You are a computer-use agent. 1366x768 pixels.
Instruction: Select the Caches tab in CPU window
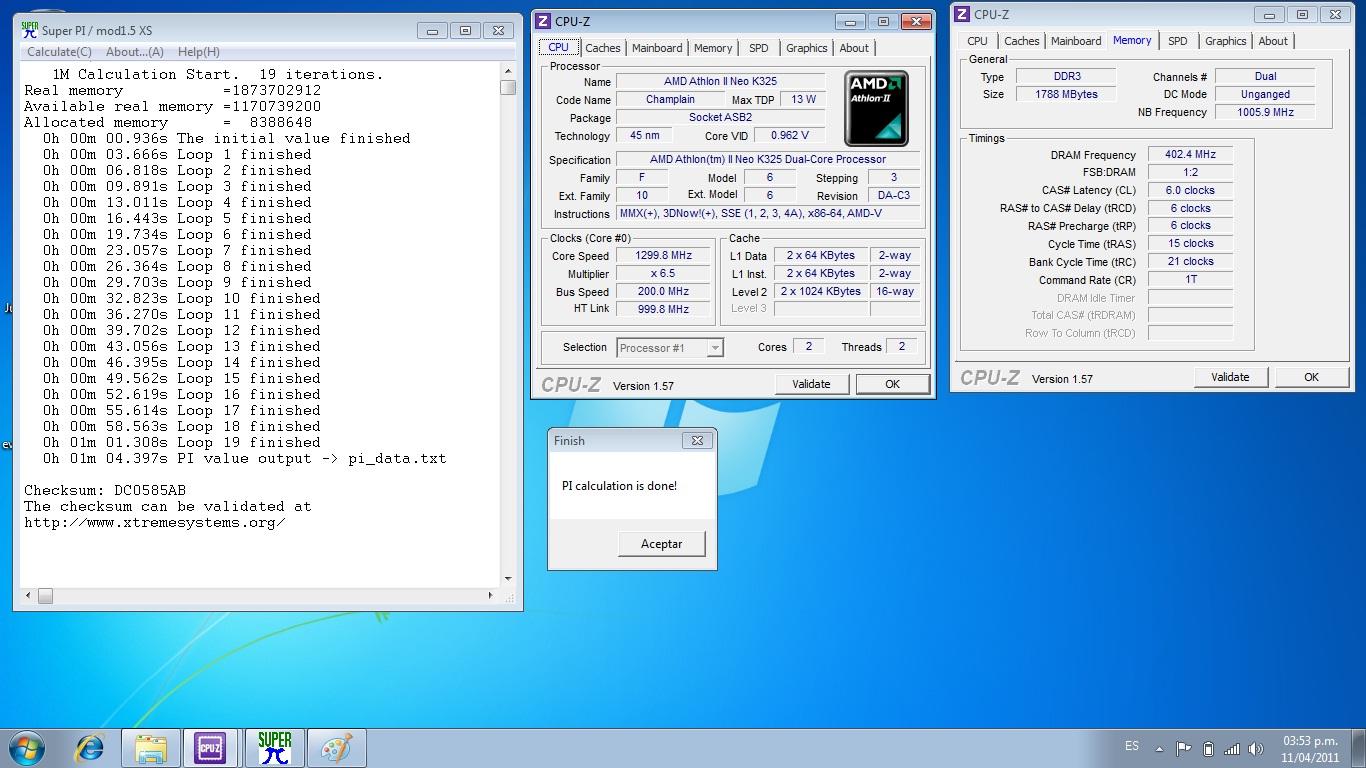603,48
